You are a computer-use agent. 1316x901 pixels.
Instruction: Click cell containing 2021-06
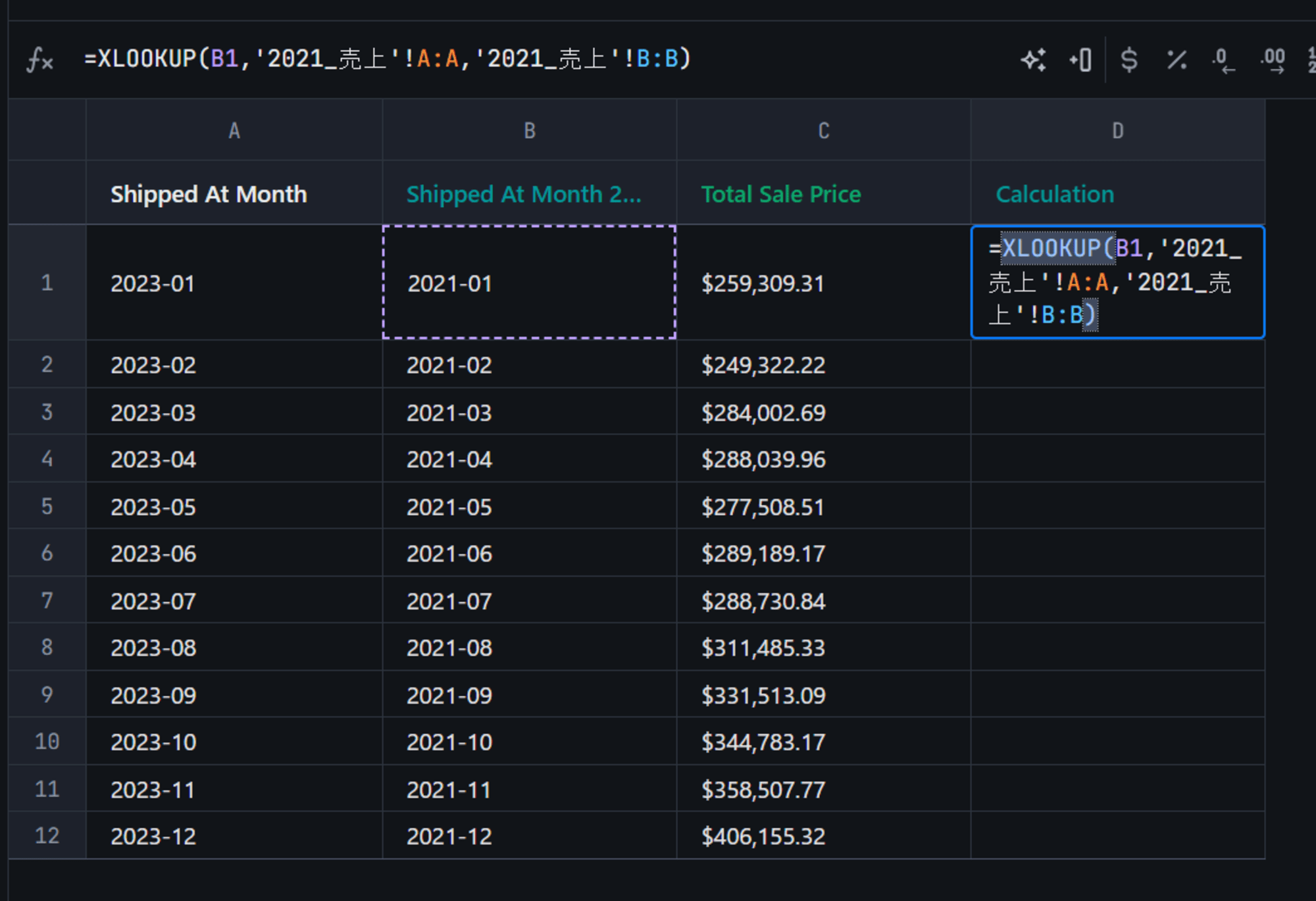tap(530, 553)
